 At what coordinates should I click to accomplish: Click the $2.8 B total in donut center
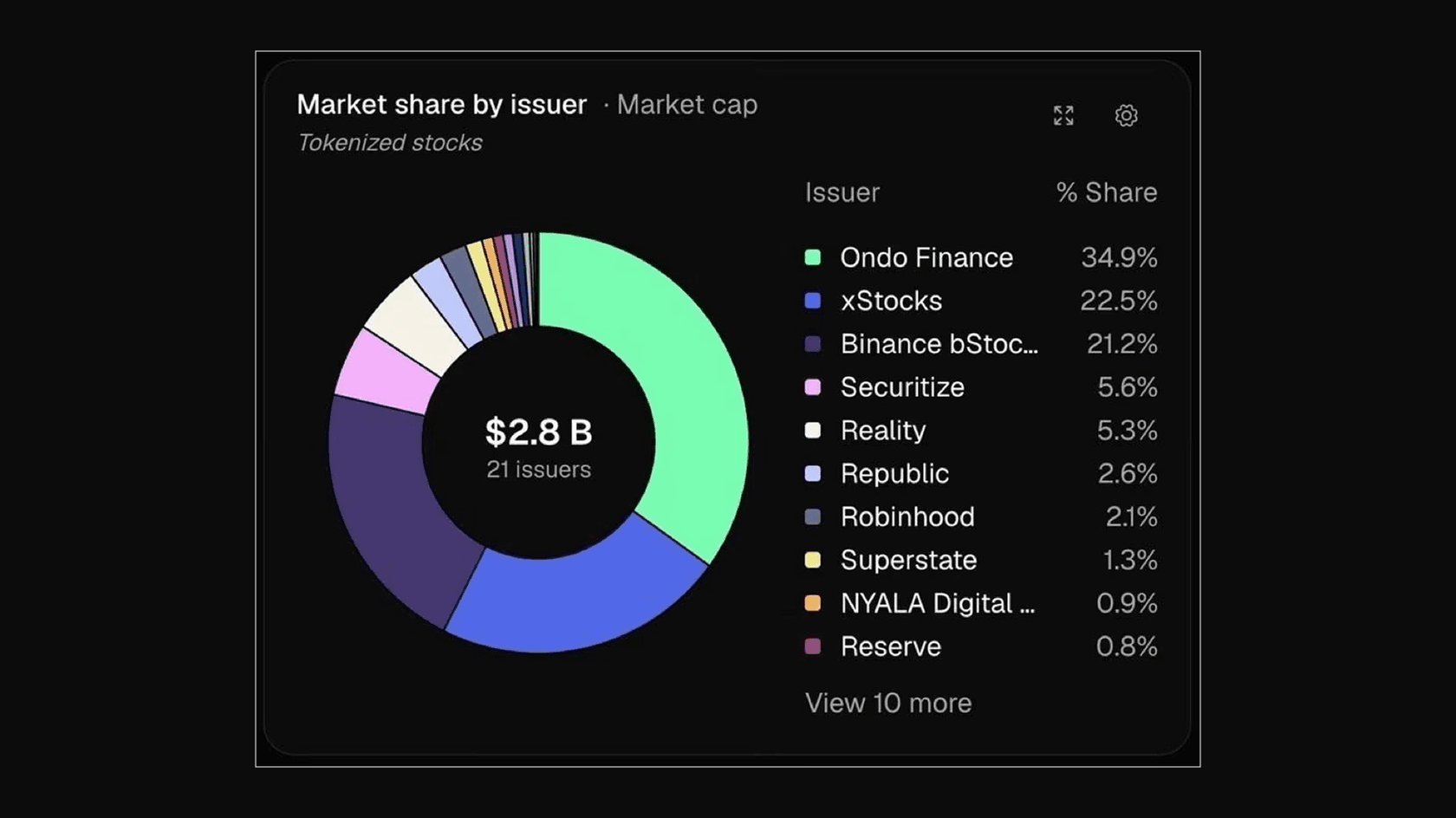coord(538,432)
